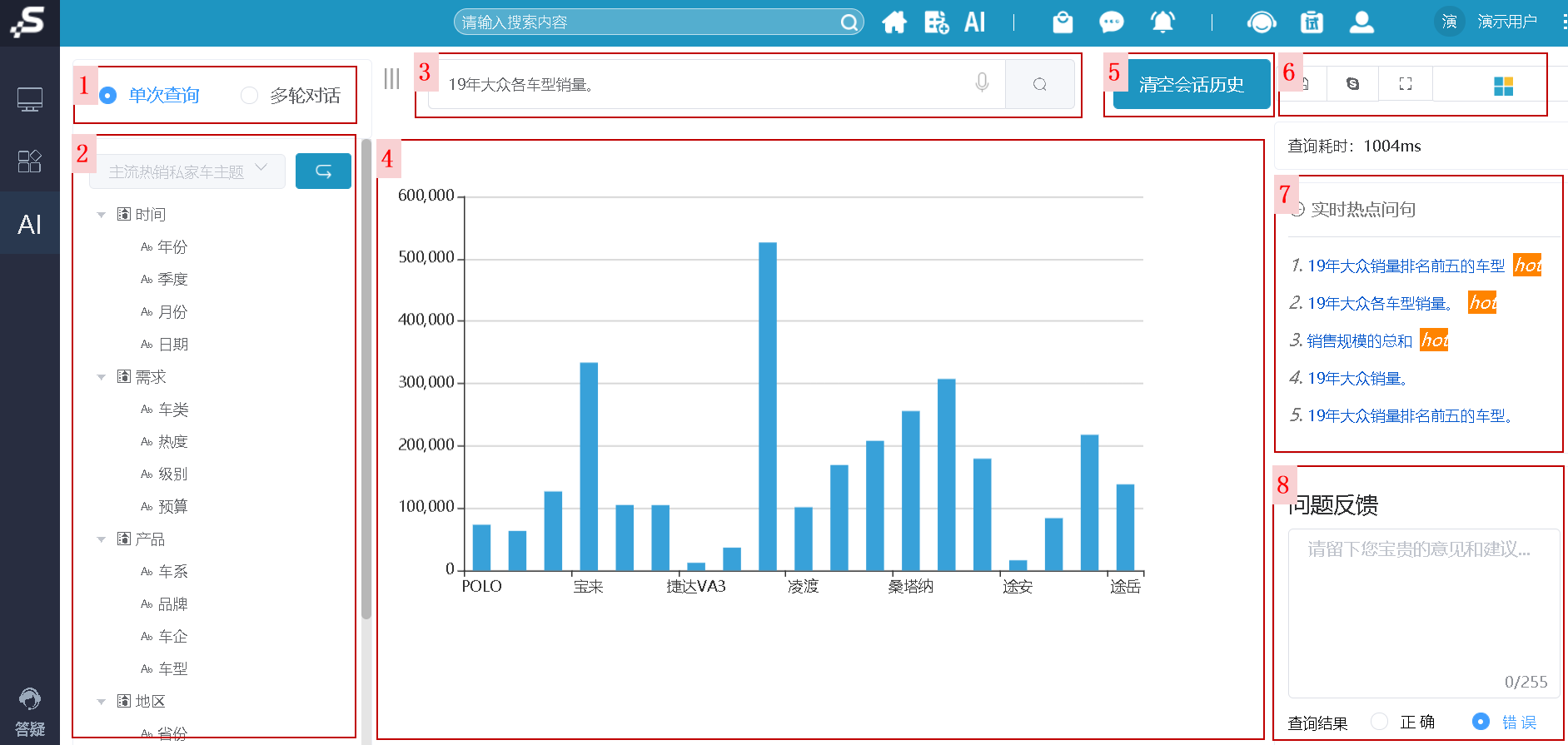Select the 月份 field
The image size is (1568, 745).
pyautogui.click(x=172, y=312)
